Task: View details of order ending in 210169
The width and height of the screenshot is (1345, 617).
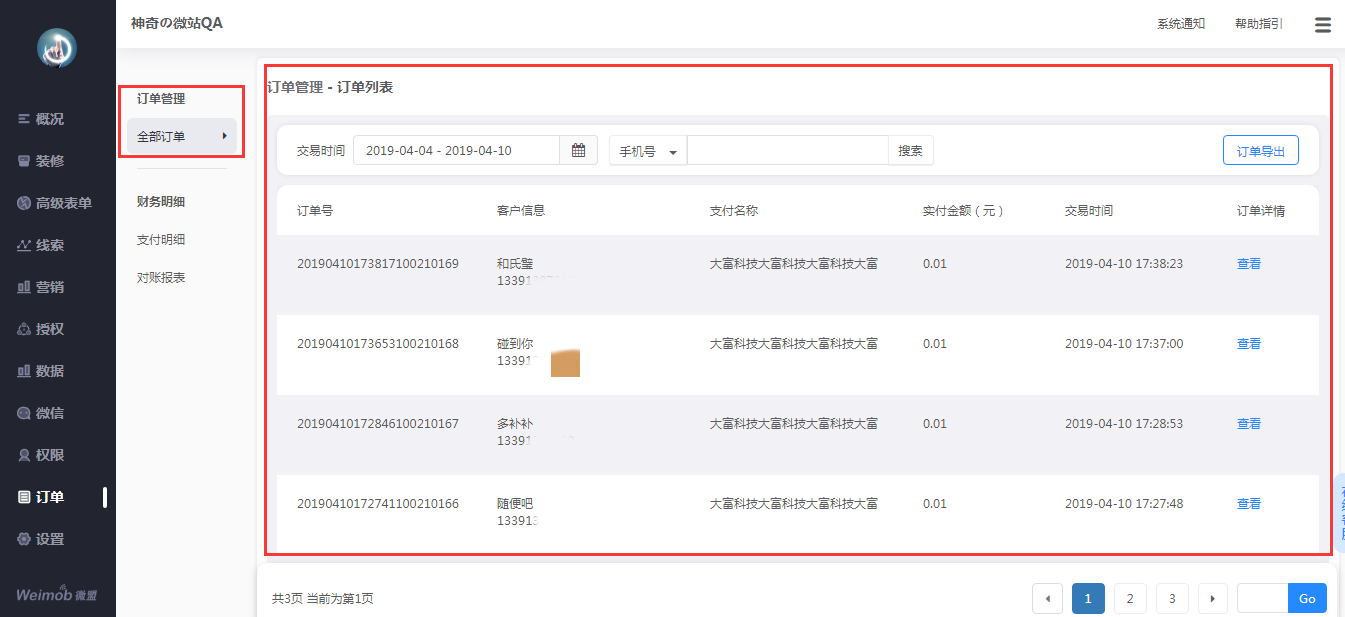Action: (x=1249, y=264)
